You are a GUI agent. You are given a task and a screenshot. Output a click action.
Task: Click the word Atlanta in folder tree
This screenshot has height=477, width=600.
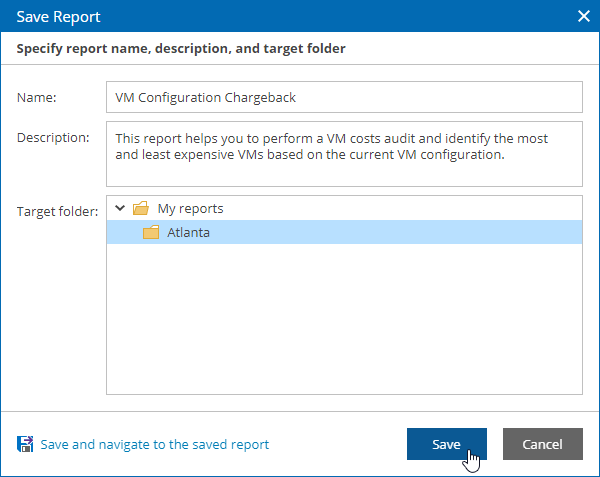(188, 232)
